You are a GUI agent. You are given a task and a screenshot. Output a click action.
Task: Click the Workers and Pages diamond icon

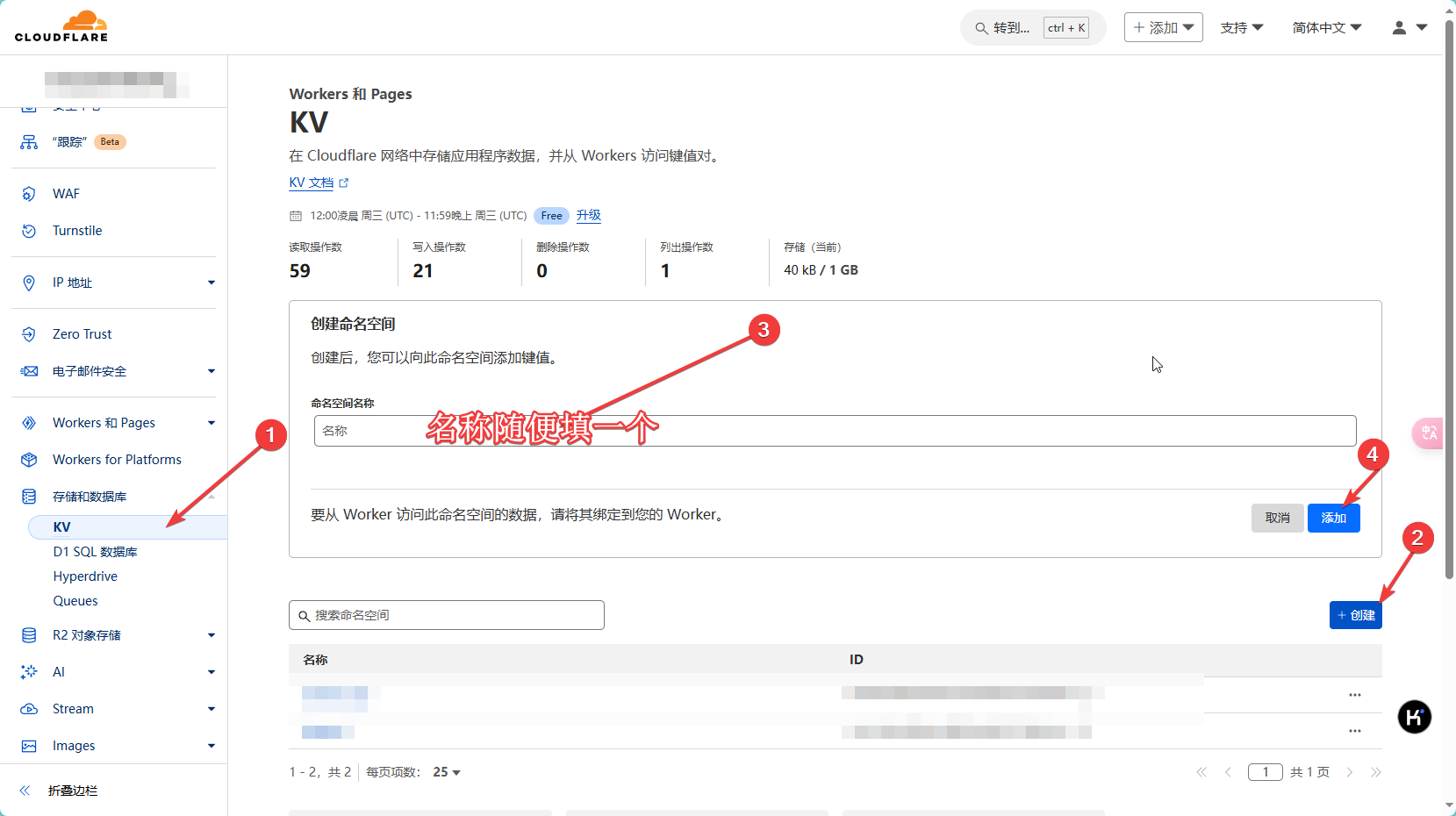[x=29, y=423]
